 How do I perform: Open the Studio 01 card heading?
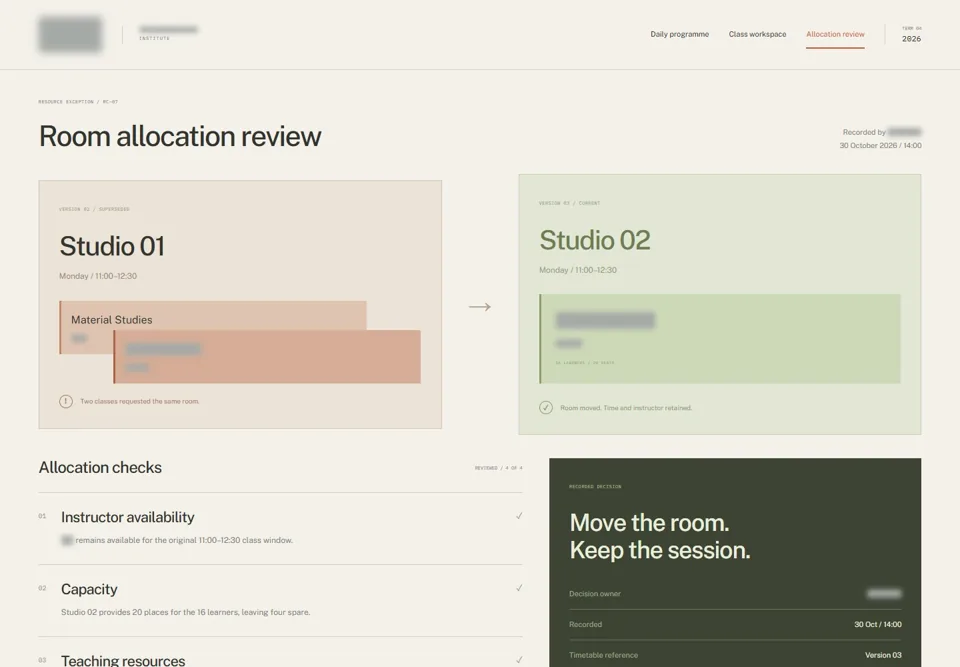[112, 246]
